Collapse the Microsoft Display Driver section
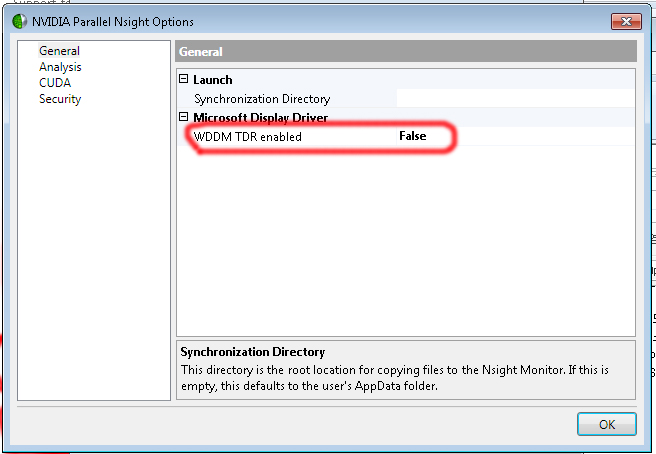 point(183,118)
